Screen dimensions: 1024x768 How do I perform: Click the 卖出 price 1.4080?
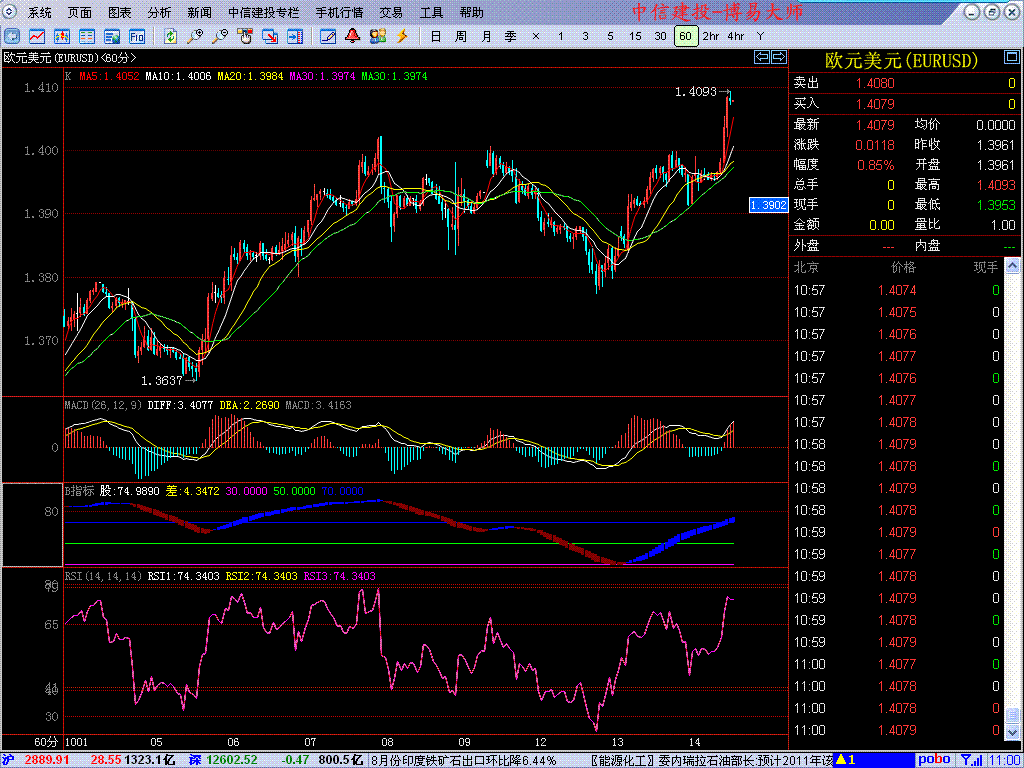pos(875,83)
